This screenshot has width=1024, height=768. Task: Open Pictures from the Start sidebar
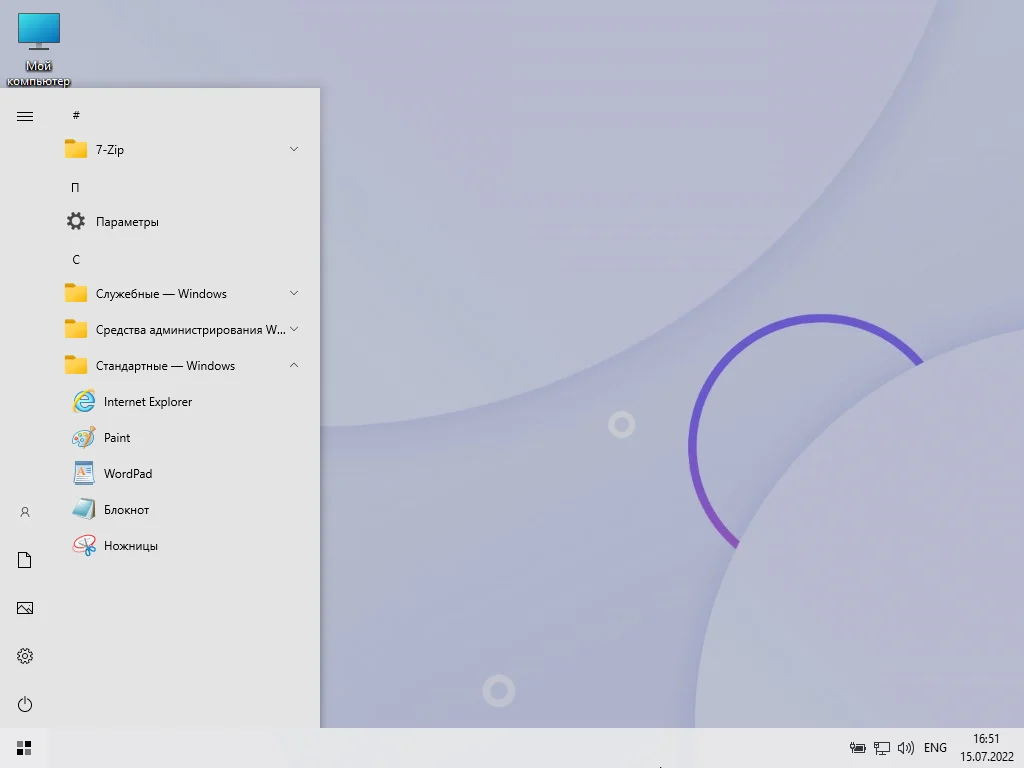tap(25, 608)
